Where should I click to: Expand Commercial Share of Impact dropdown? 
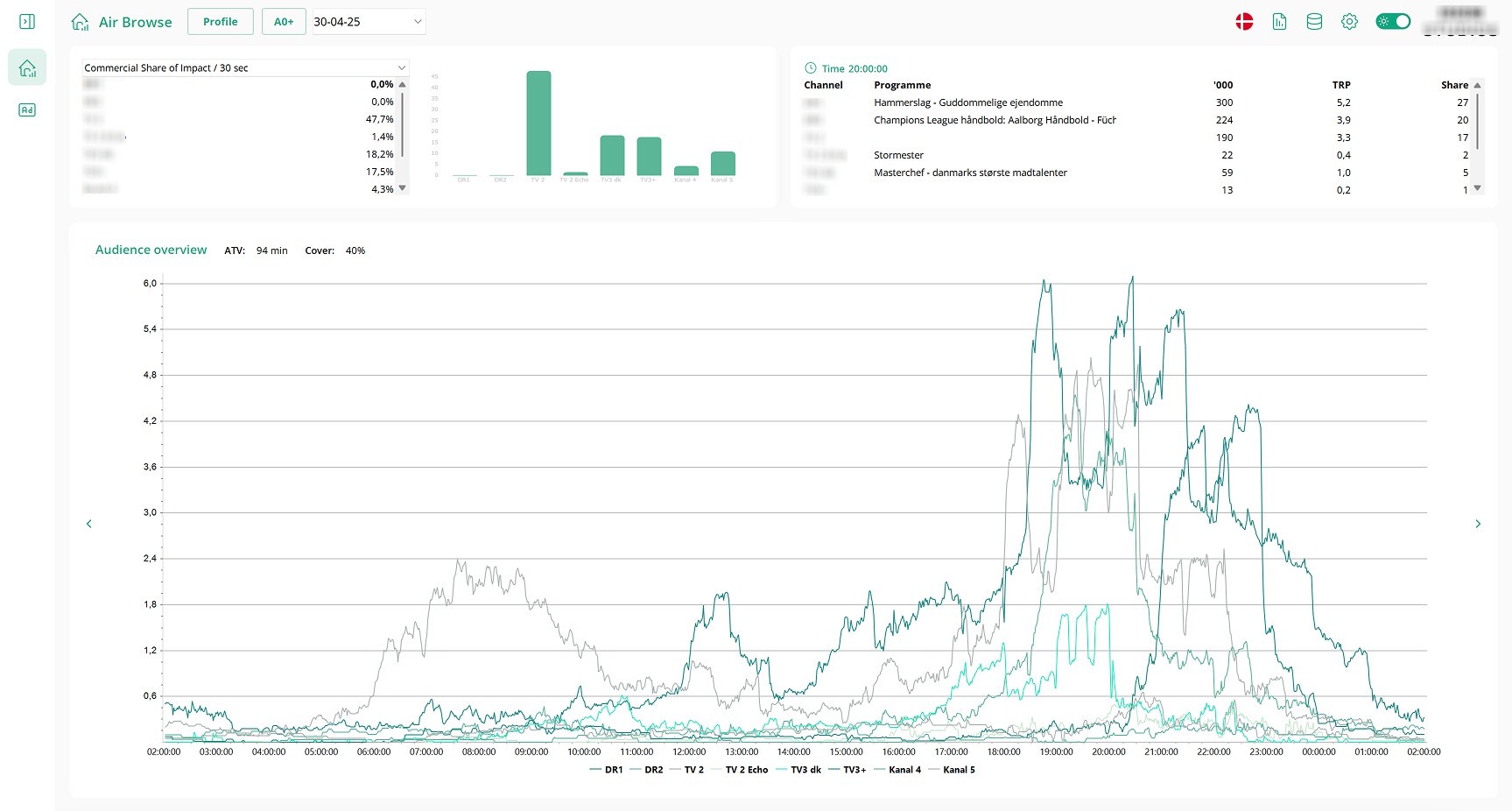point(245,67)
